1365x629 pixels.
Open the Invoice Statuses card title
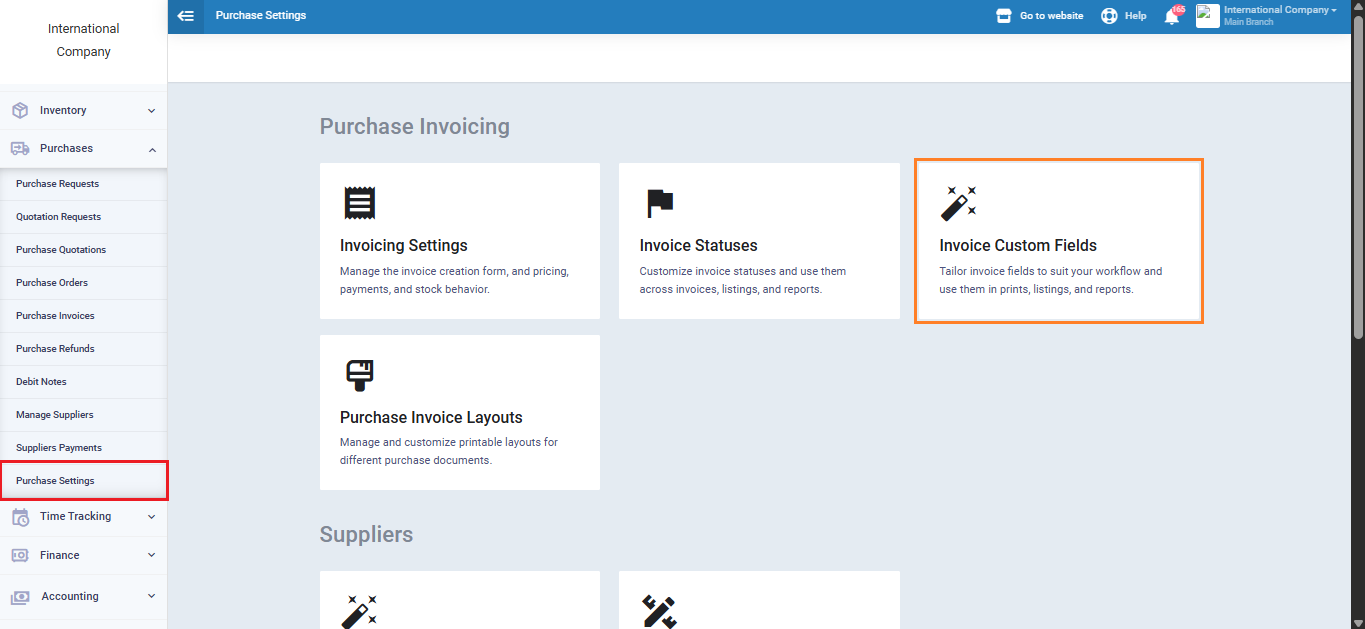698,246
